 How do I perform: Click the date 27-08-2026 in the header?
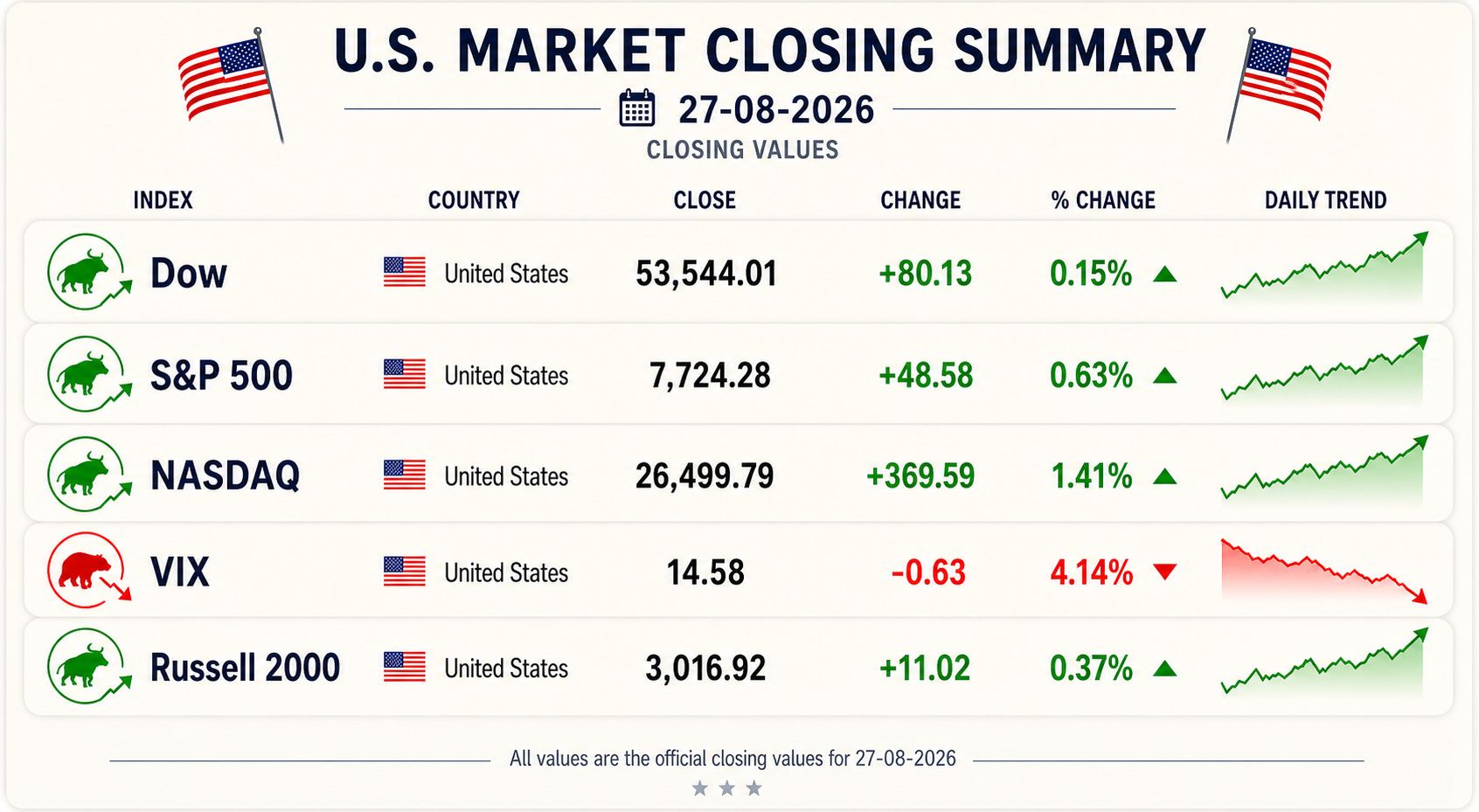[x=776, y=110]
